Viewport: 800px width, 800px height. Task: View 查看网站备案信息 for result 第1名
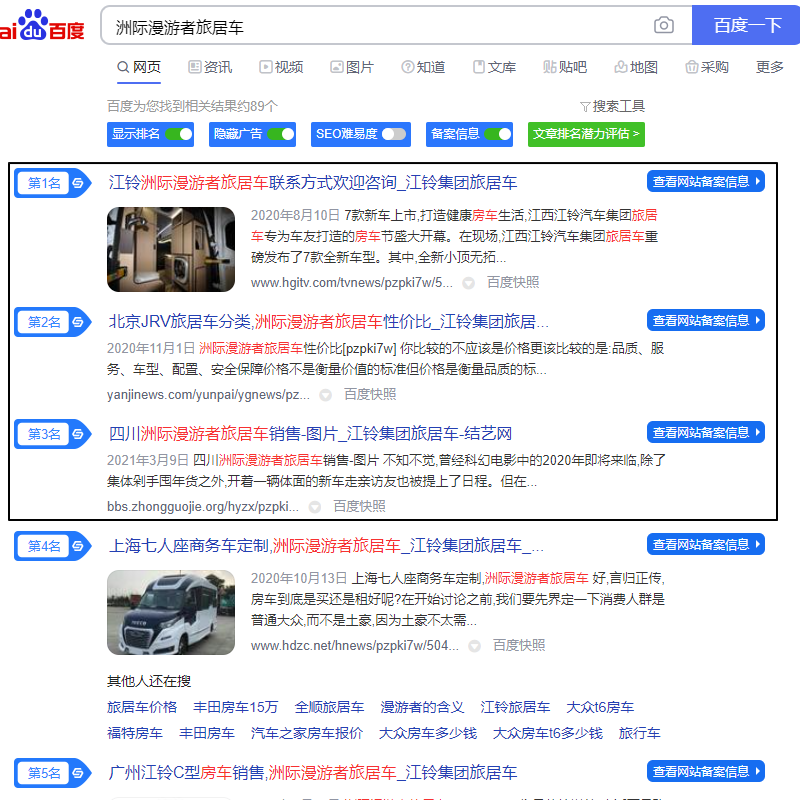click(706, 182)
